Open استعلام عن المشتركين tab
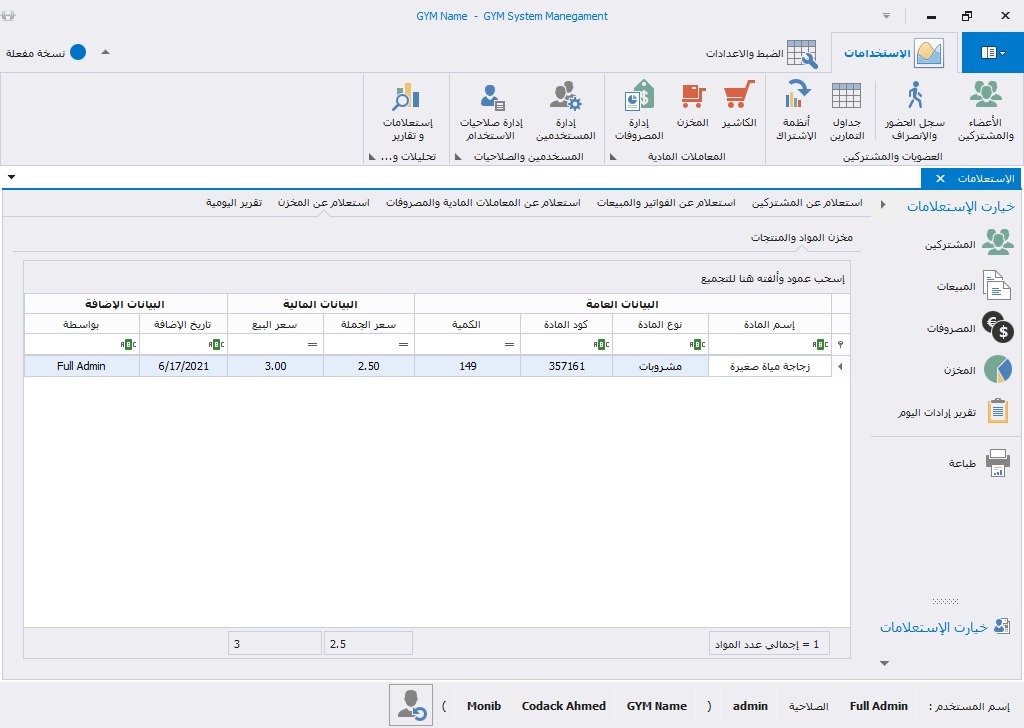The width and height of the screenshot is (1024, 728). (x=807, y=202)
